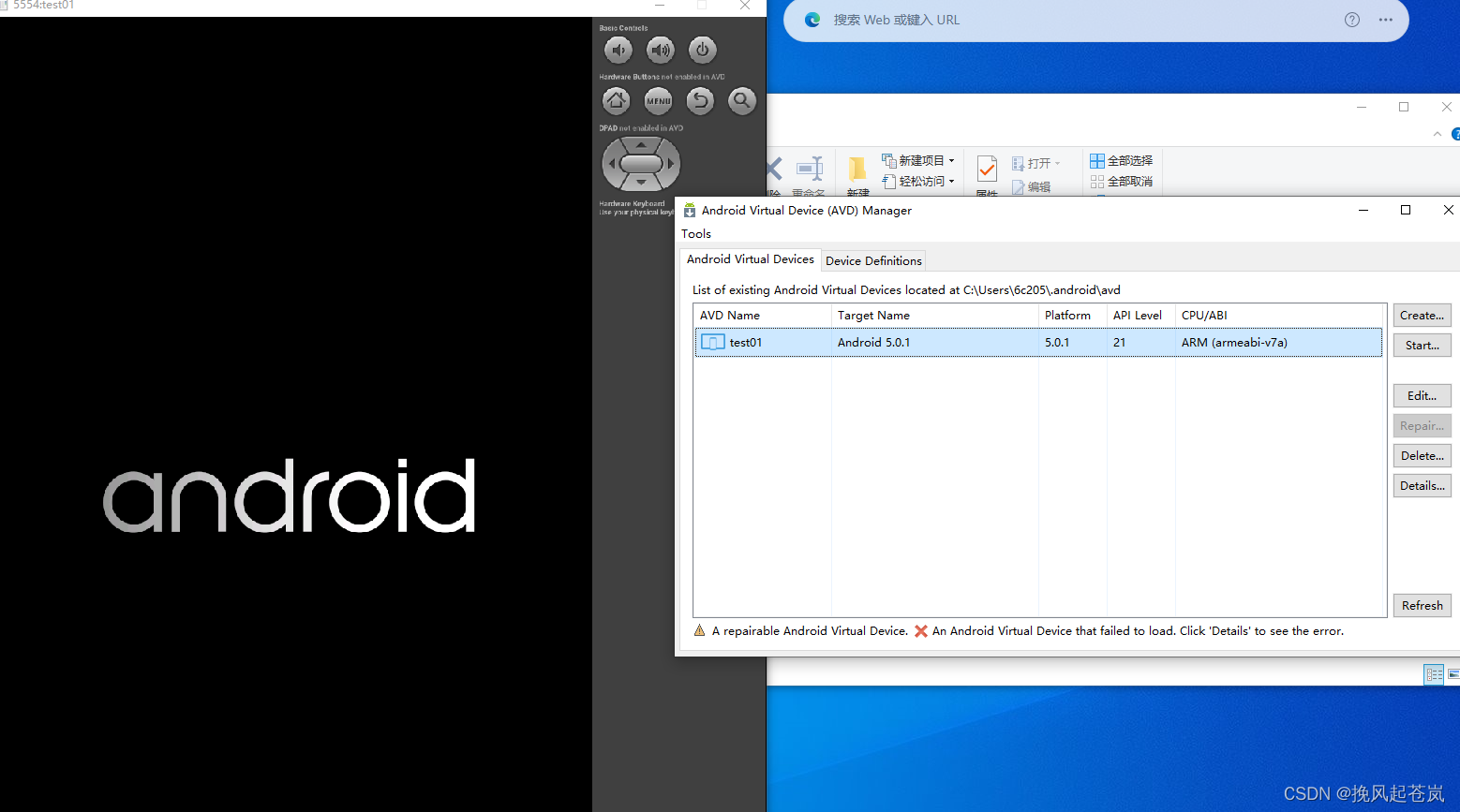Screen dimensions: 1460x812
Task: Click the 'Android 5.0.1' target cell
Action: pos(873,343)
